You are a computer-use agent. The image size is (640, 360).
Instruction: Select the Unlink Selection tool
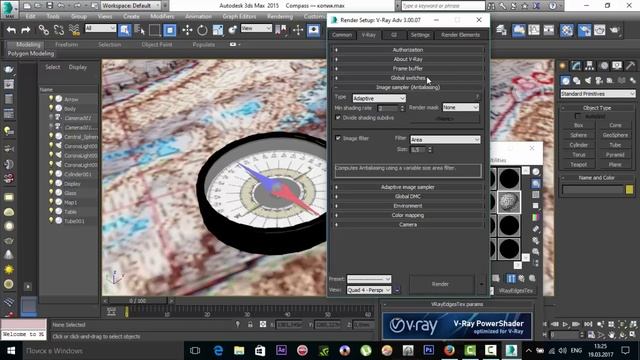coord(59,30)
